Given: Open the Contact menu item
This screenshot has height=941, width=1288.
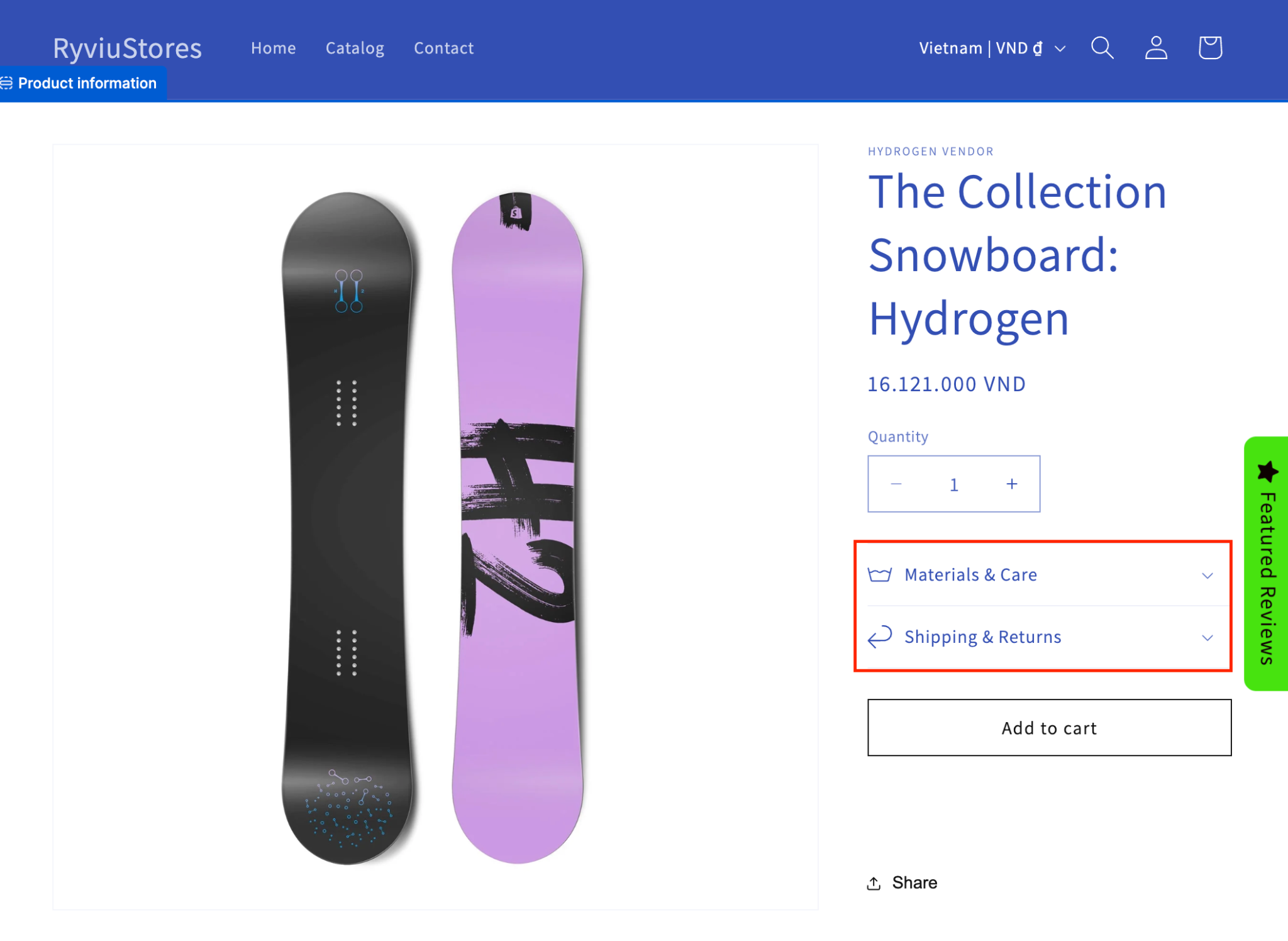Looking at the screenshot, I should (443, 48).
